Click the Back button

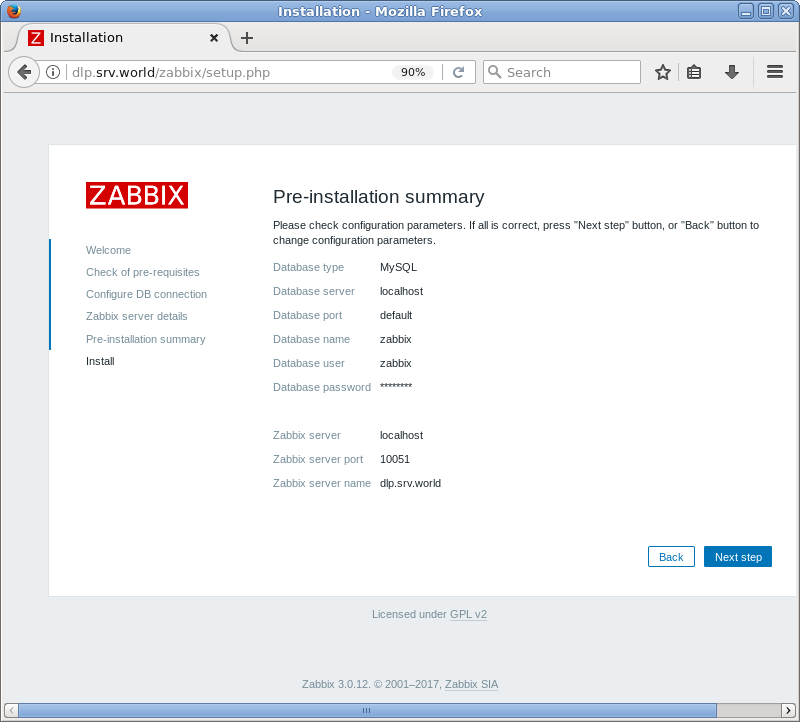coord(671,557)
